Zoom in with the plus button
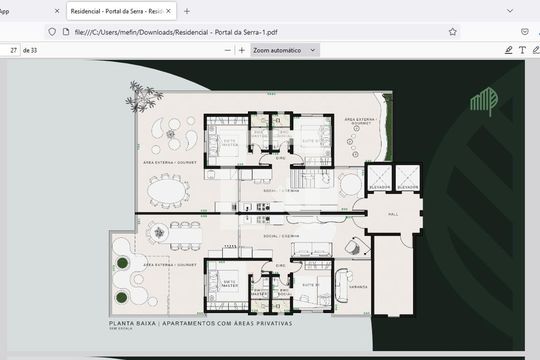The width and height of the screenshot is (540, 360). pos(242,50)
